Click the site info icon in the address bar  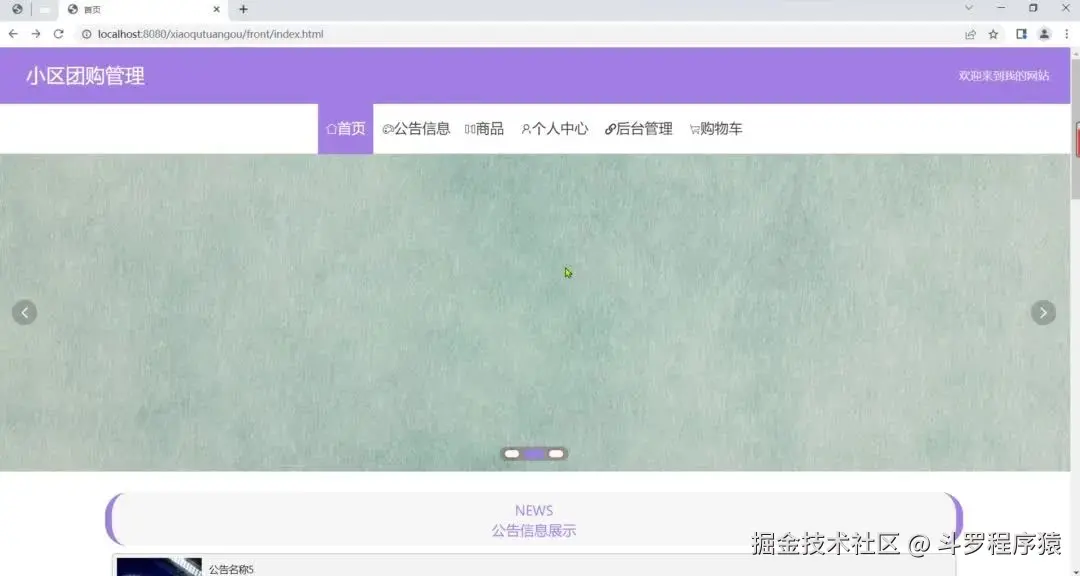click(x=86, y=33)
